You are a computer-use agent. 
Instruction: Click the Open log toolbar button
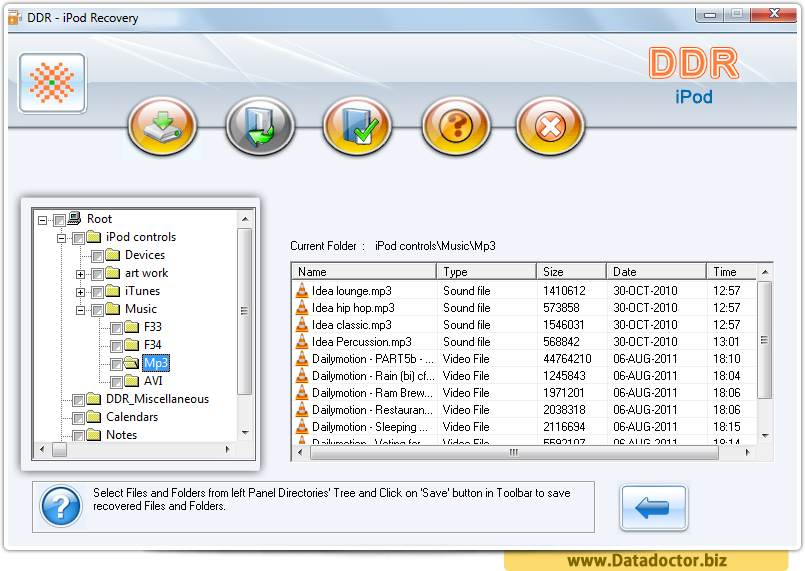(x=260, y=126)
